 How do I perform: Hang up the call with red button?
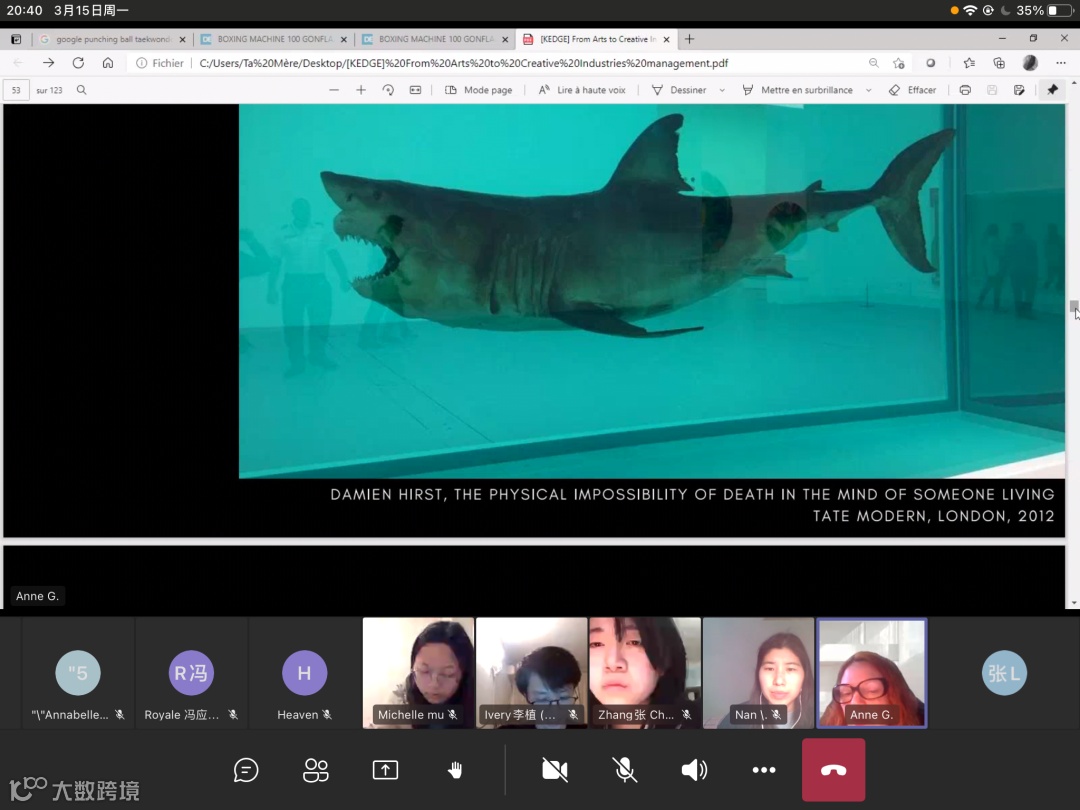tap(833, 770)
